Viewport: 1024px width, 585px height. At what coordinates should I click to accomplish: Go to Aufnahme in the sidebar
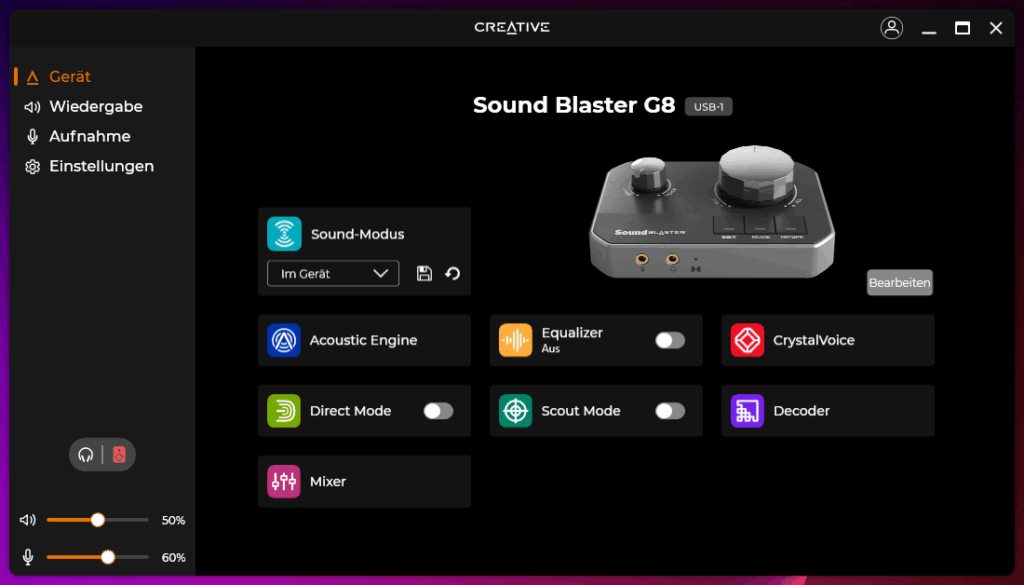(x=89, y=136)
